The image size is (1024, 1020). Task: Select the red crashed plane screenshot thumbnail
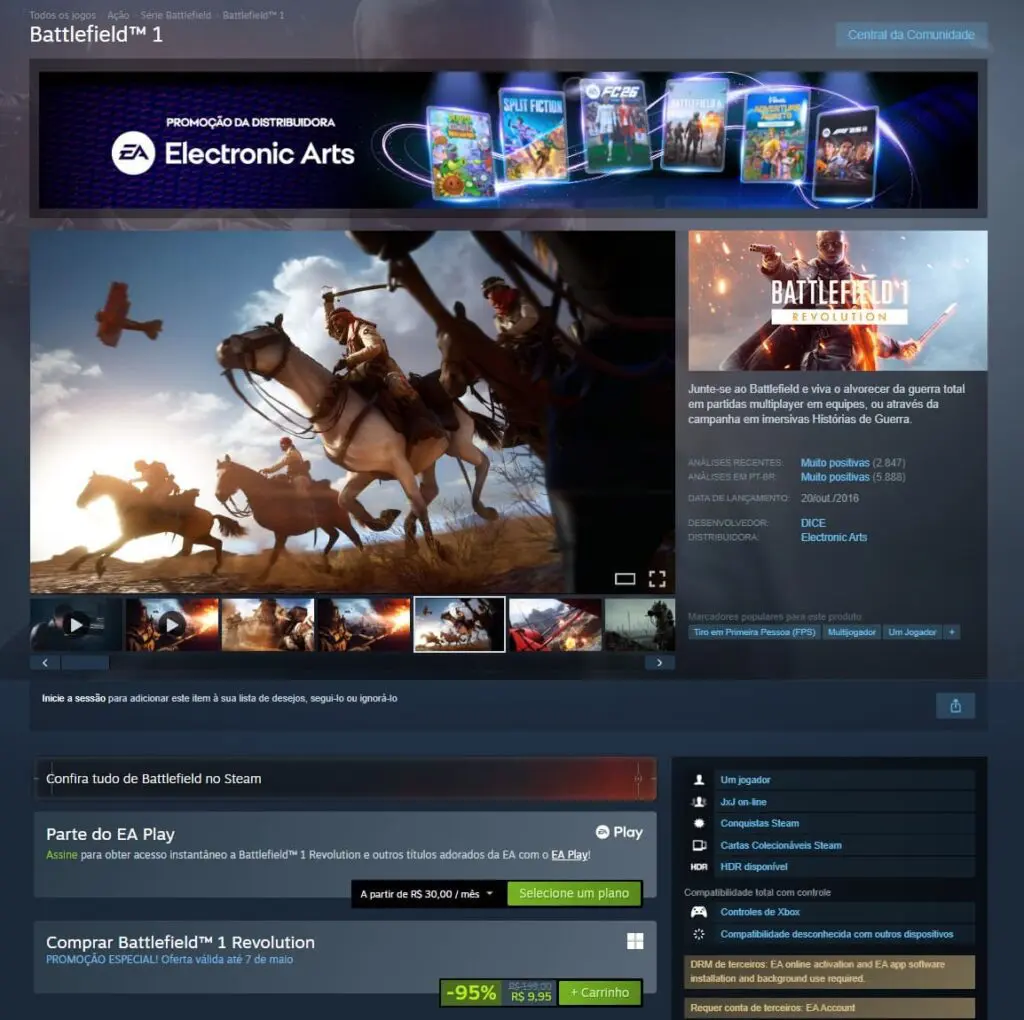(x=555, y=624)
